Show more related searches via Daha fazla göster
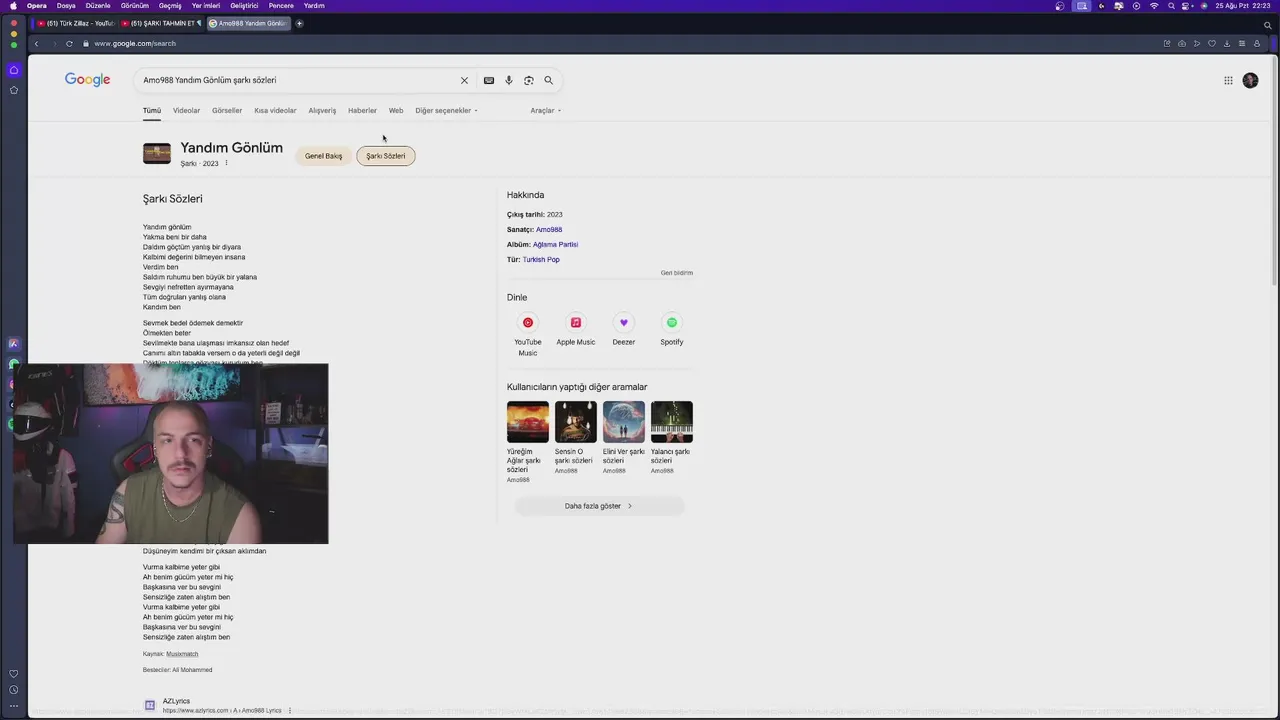 599,506
